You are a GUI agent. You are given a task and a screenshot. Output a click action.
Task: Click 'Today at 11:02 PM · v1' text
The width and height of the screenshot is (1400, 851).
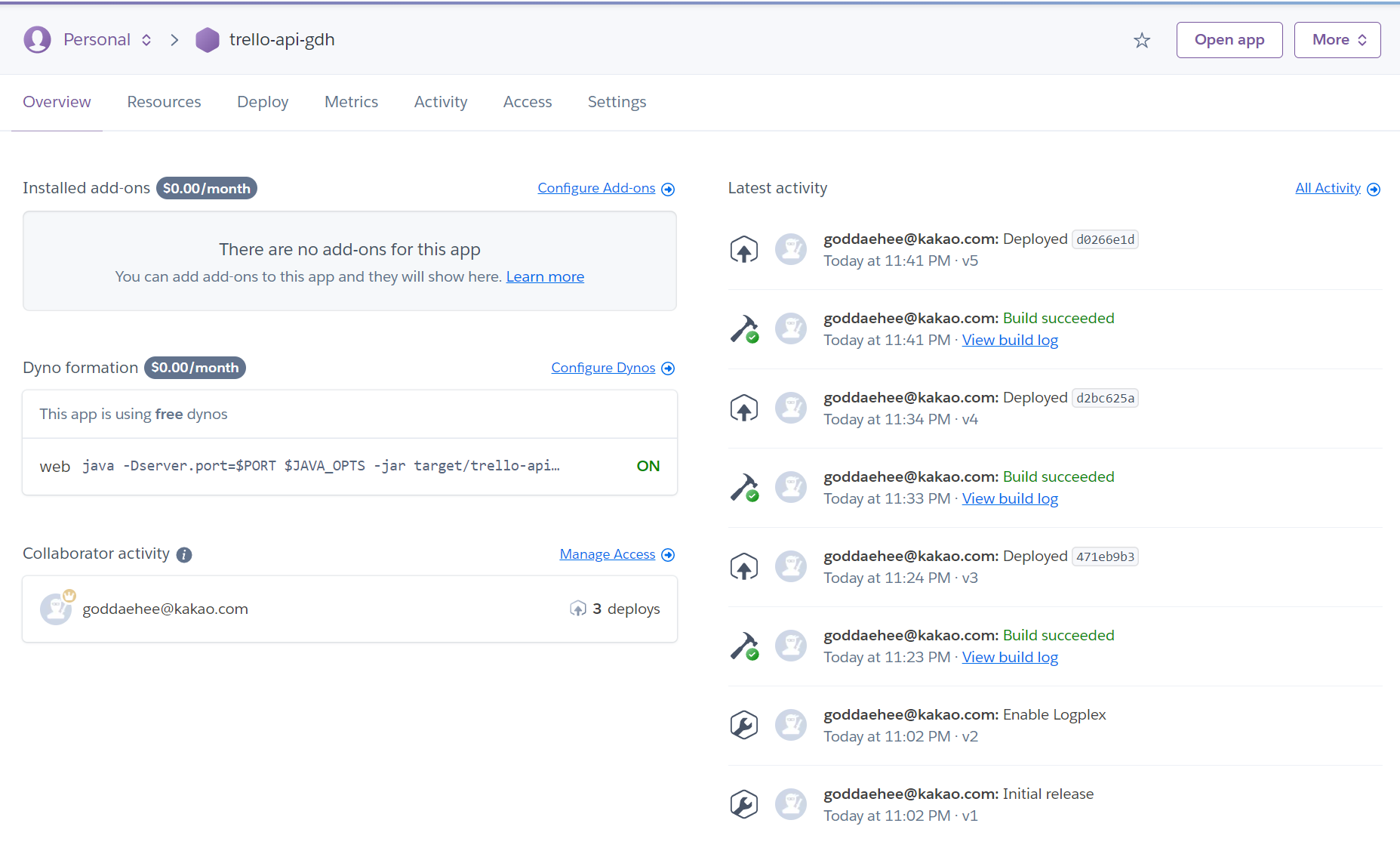point(900,816)
